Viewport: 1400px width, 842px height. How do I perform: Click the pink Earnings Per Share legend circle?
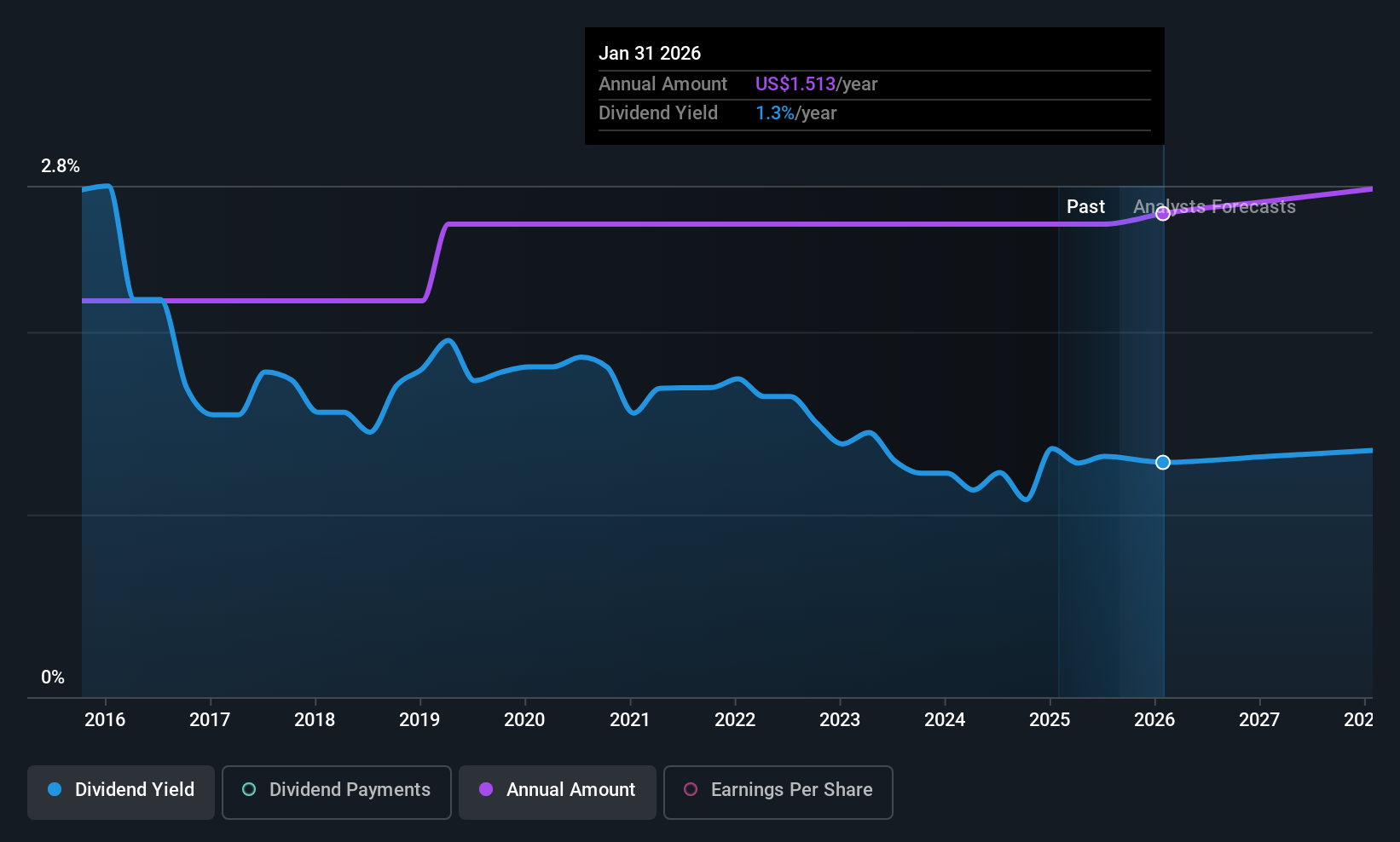690,790
